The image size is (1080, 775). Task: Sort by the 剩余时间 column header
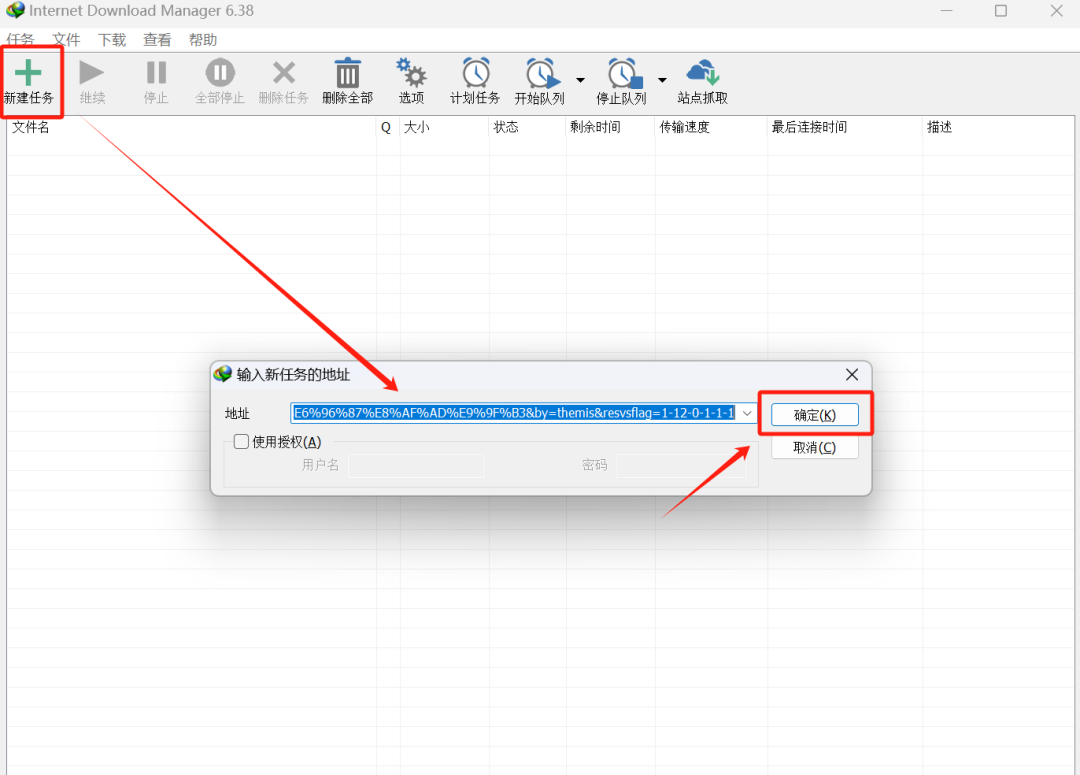(x=610, y=127)
